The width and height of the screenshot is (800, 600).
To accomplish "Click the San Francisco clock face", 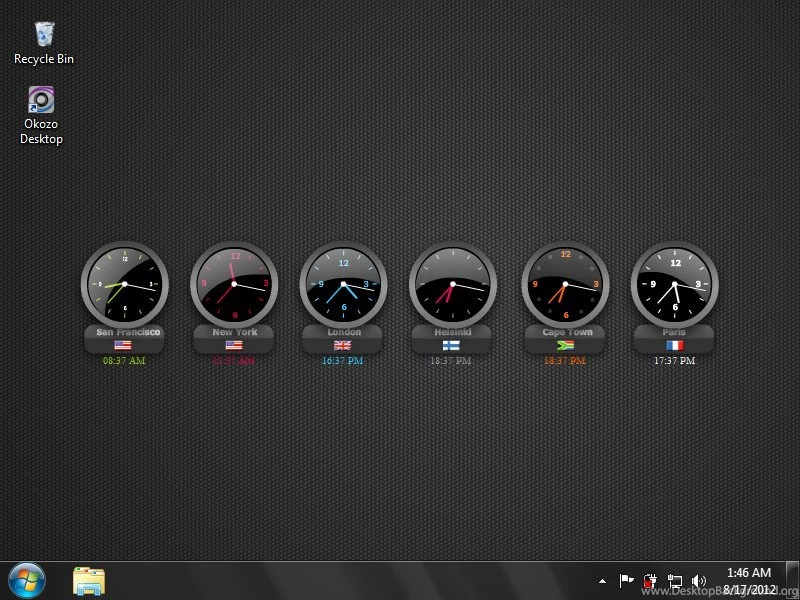I will click(124, 284).
